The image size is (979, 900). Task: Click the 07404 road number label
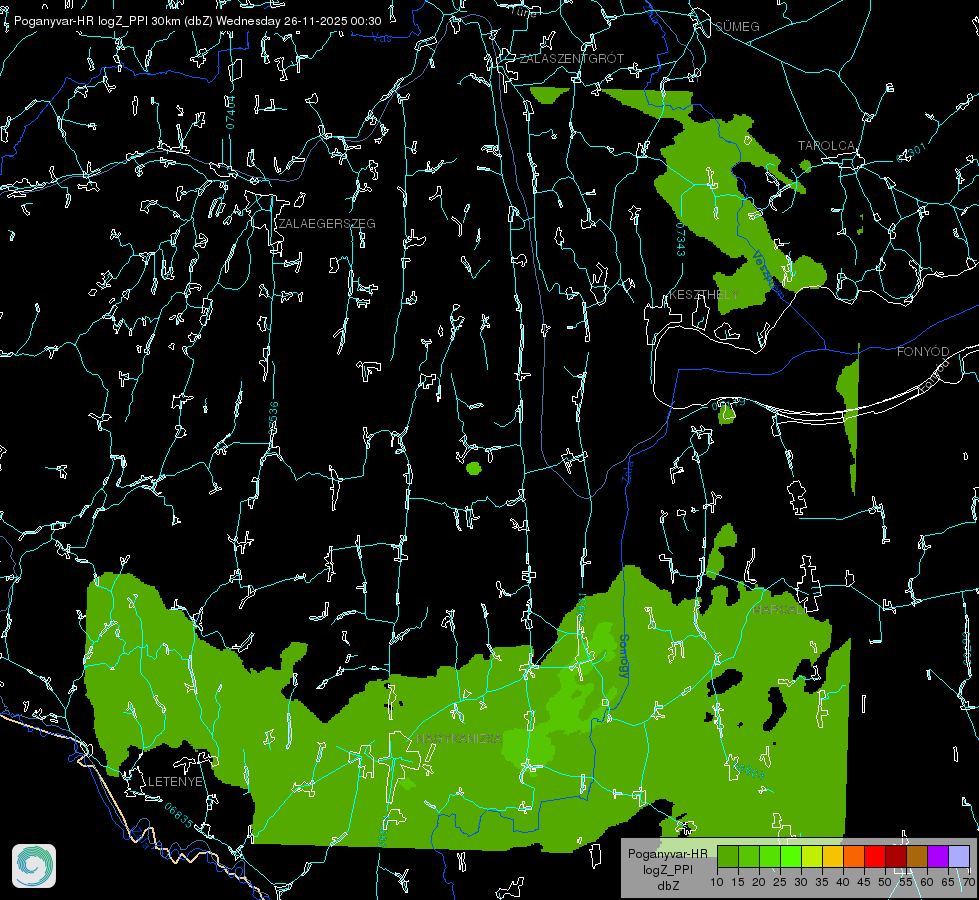pyautogui.click(x=230, y=112)
